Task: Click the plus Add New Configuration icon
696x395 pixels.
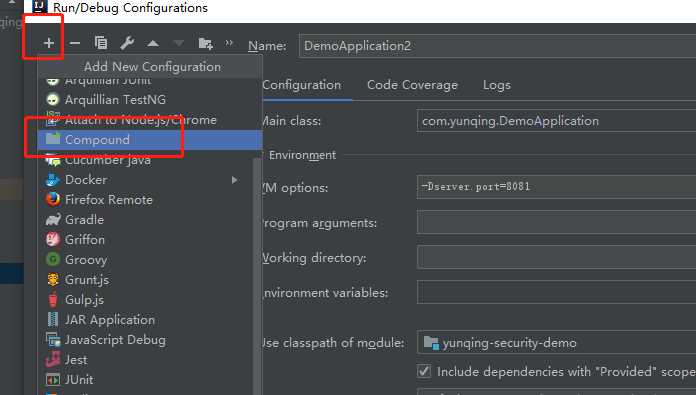Action: tap(49, 43)
